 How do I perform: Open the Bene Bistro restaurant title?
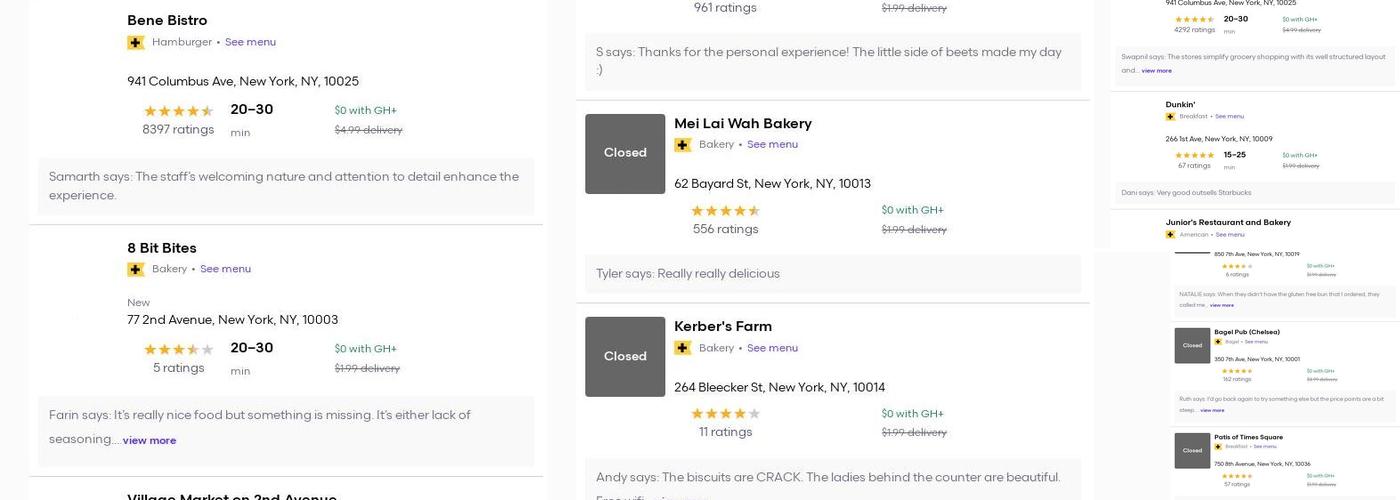point(167,20)
